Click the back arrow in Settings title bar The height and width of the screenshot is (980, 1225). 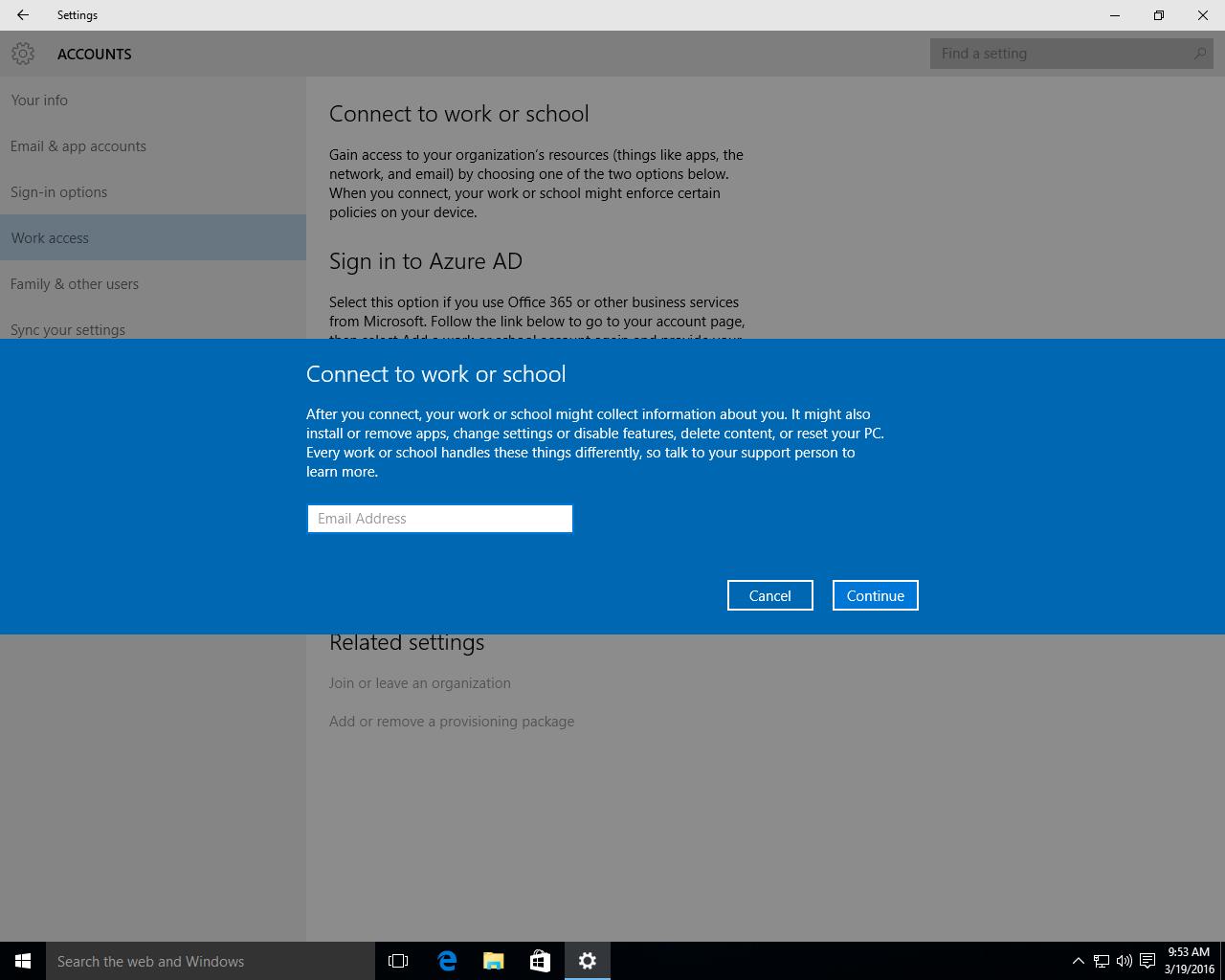coord(23,15)
